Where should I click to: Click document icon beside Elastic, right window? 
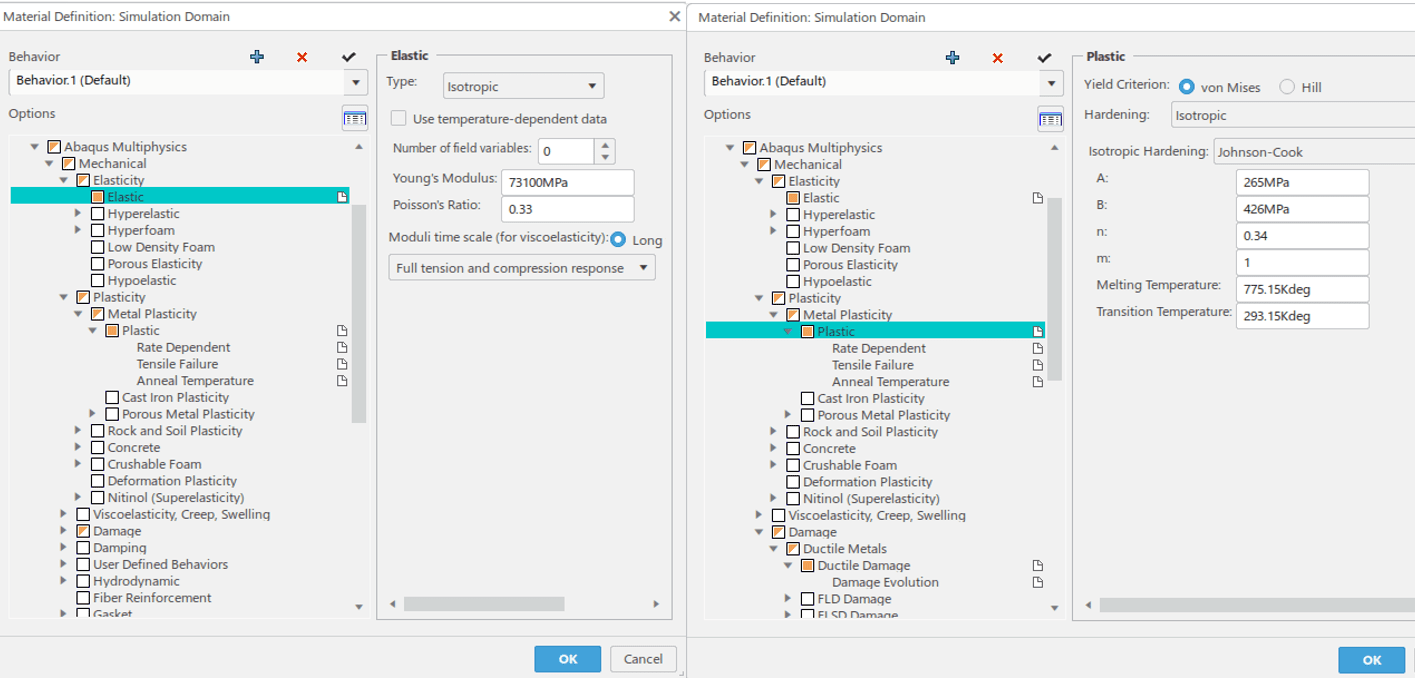(1037, 198)
